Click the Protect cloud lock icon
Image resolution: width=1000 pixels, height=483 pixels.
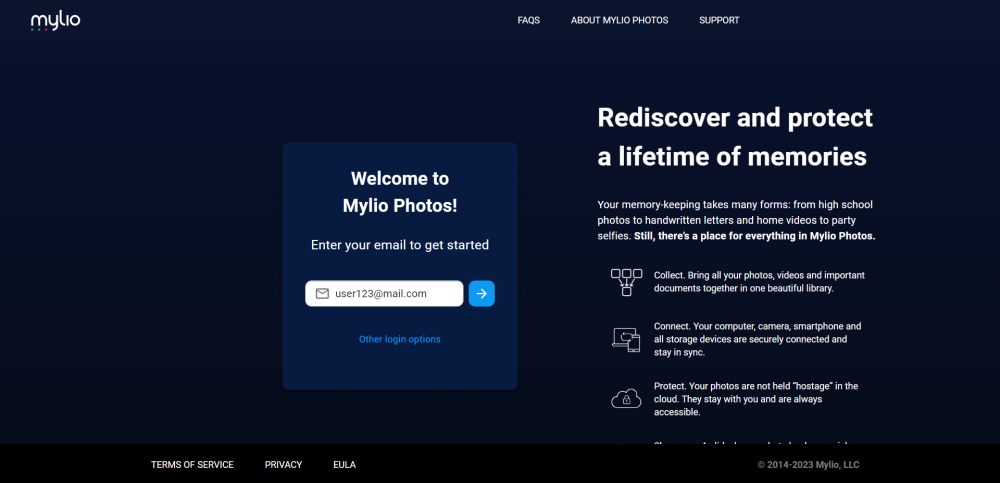point(626,399)
